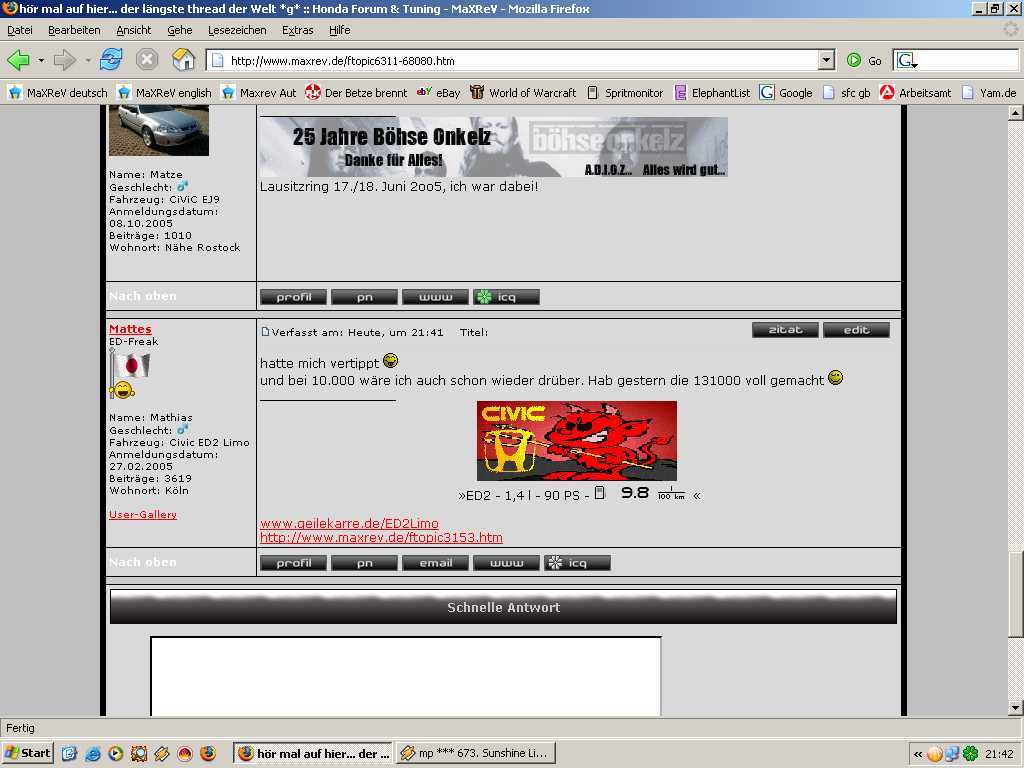Open the Mattes username link
Screen dimensions: 1024x768
[x=131, y=329]
